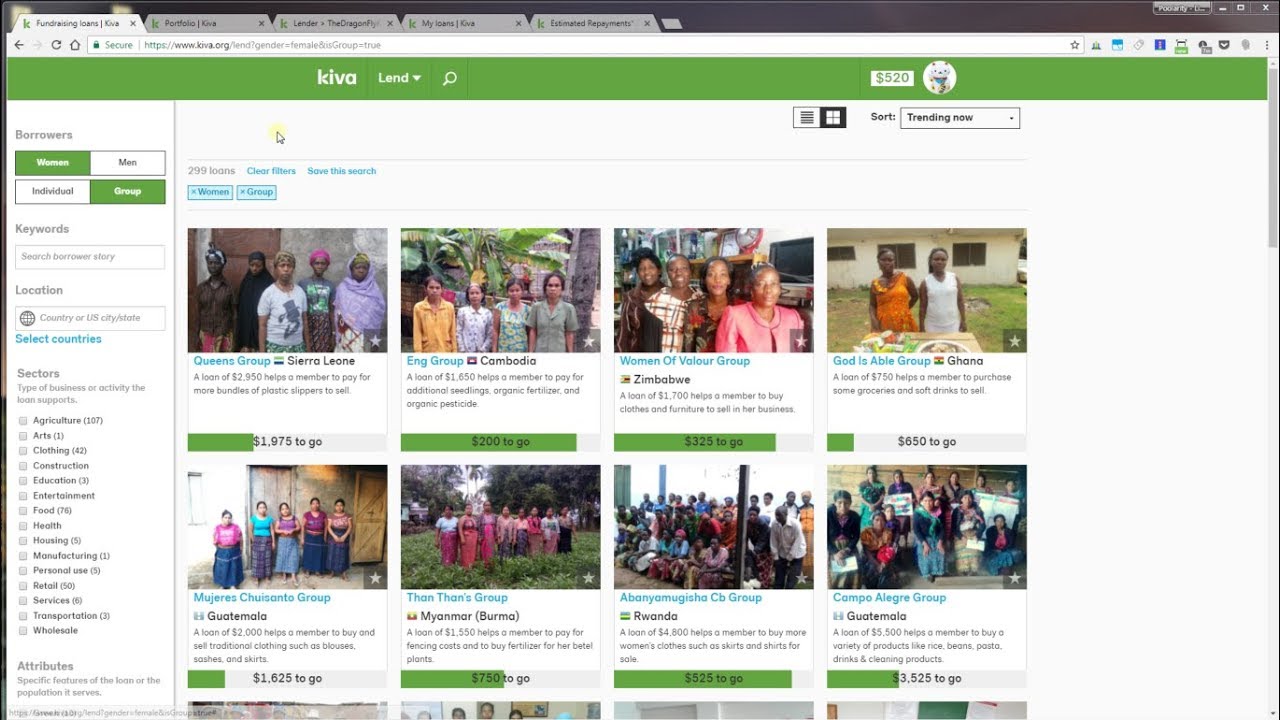Check the Agriculture sector box
The image size is (1280, 720).
23,421
